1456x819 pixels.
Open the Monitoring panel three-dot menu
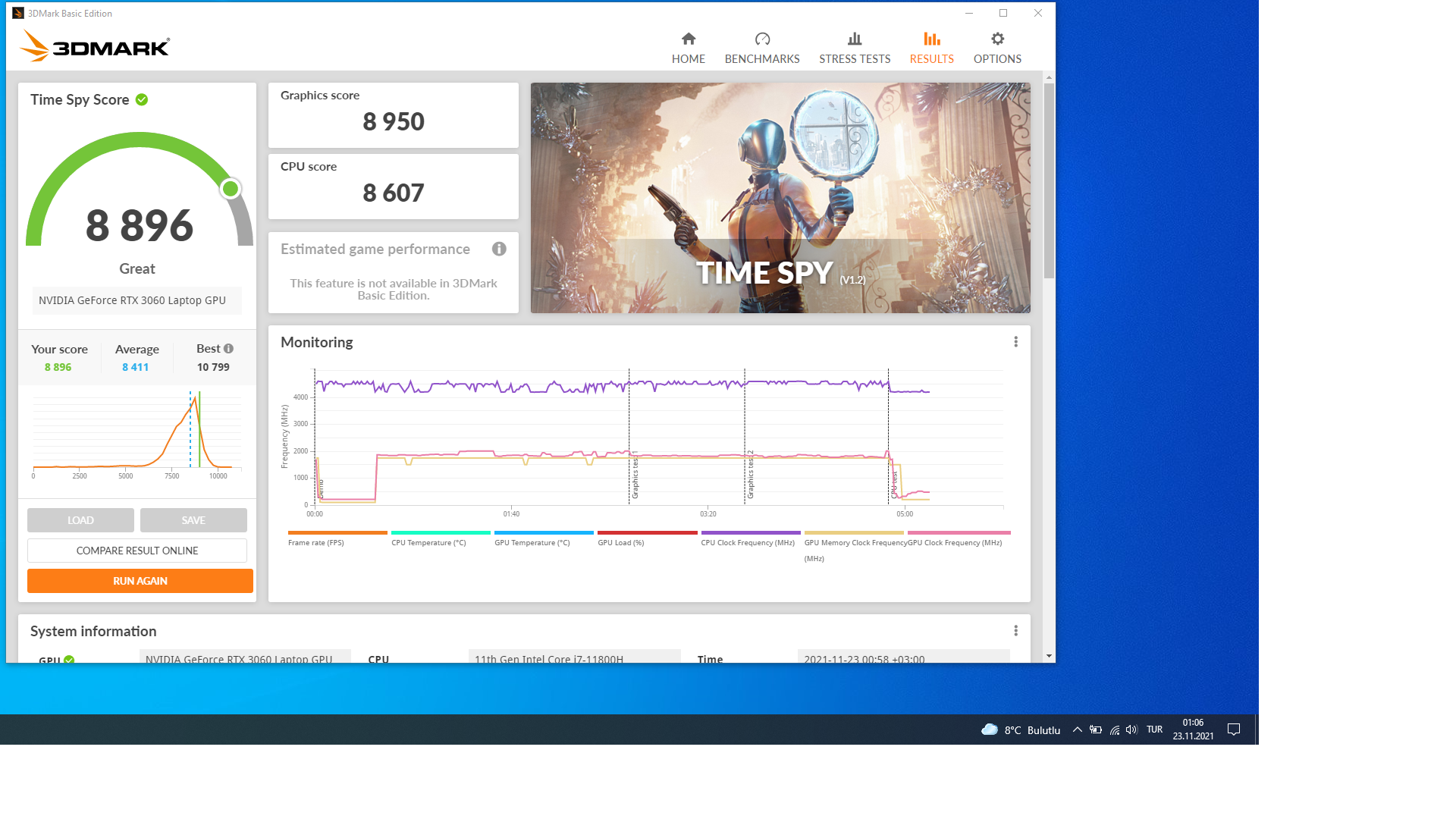click(x=1015, y=342)
